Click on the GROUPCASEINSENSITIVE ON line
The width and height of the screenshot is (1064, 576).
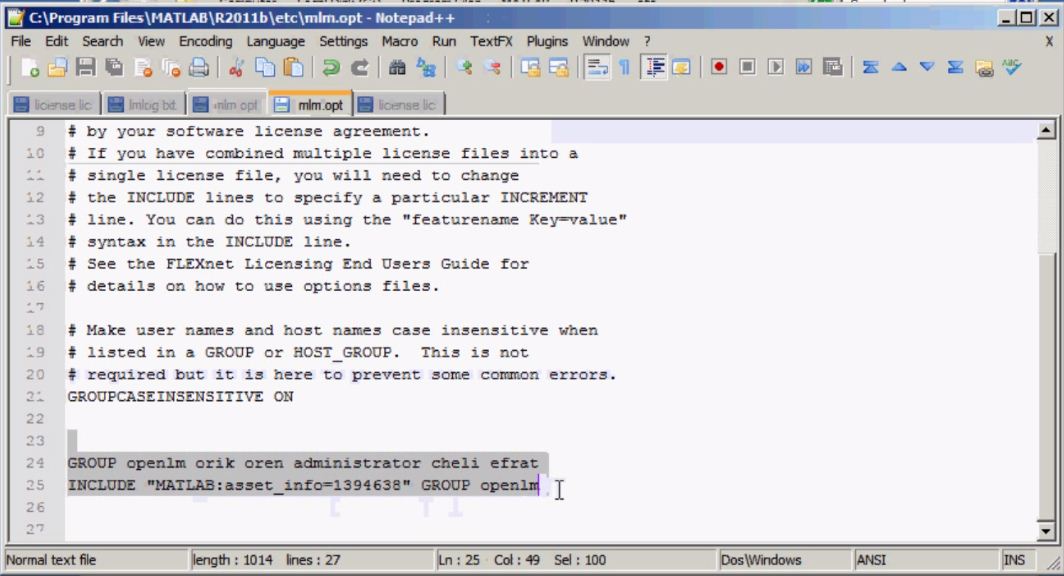click(180, 396)
